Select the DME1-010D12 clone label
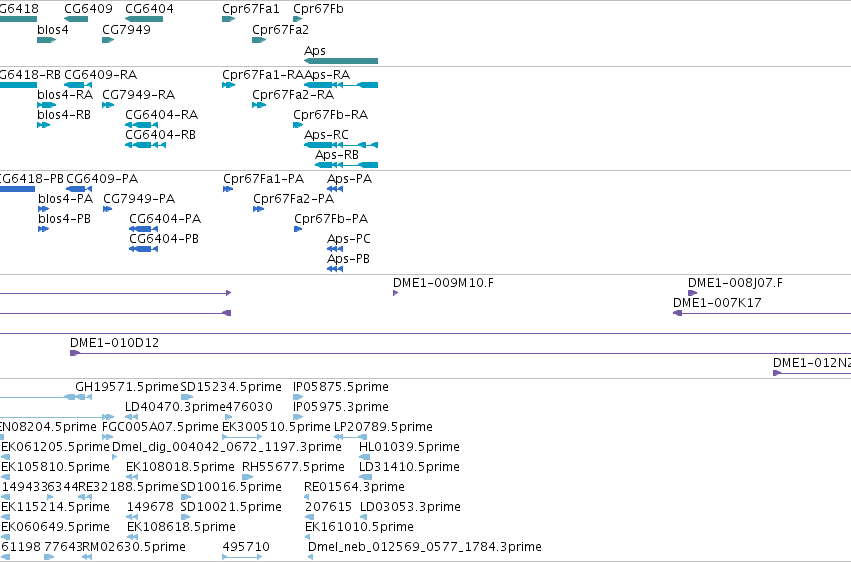 click(x=115, y=343)
